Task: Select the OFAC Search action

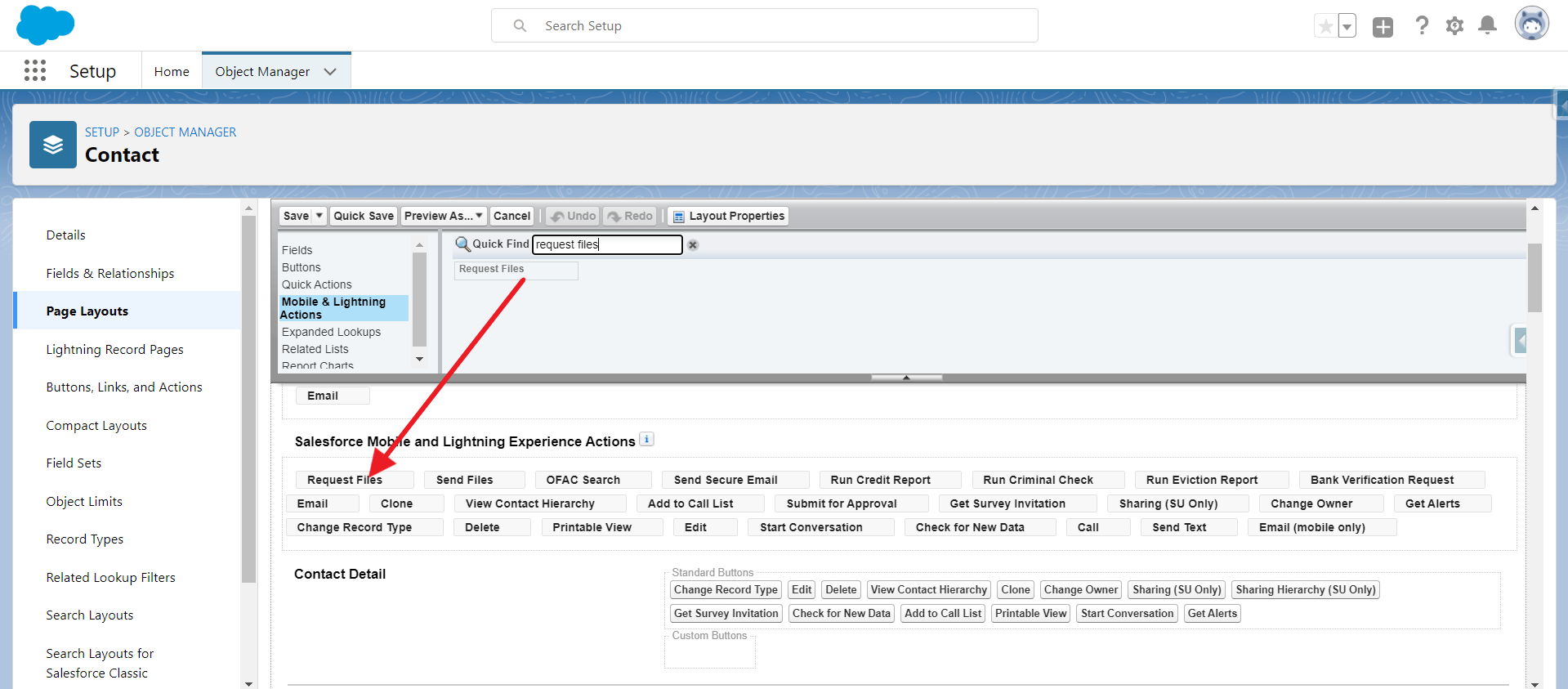Action: tap(593, 480)
